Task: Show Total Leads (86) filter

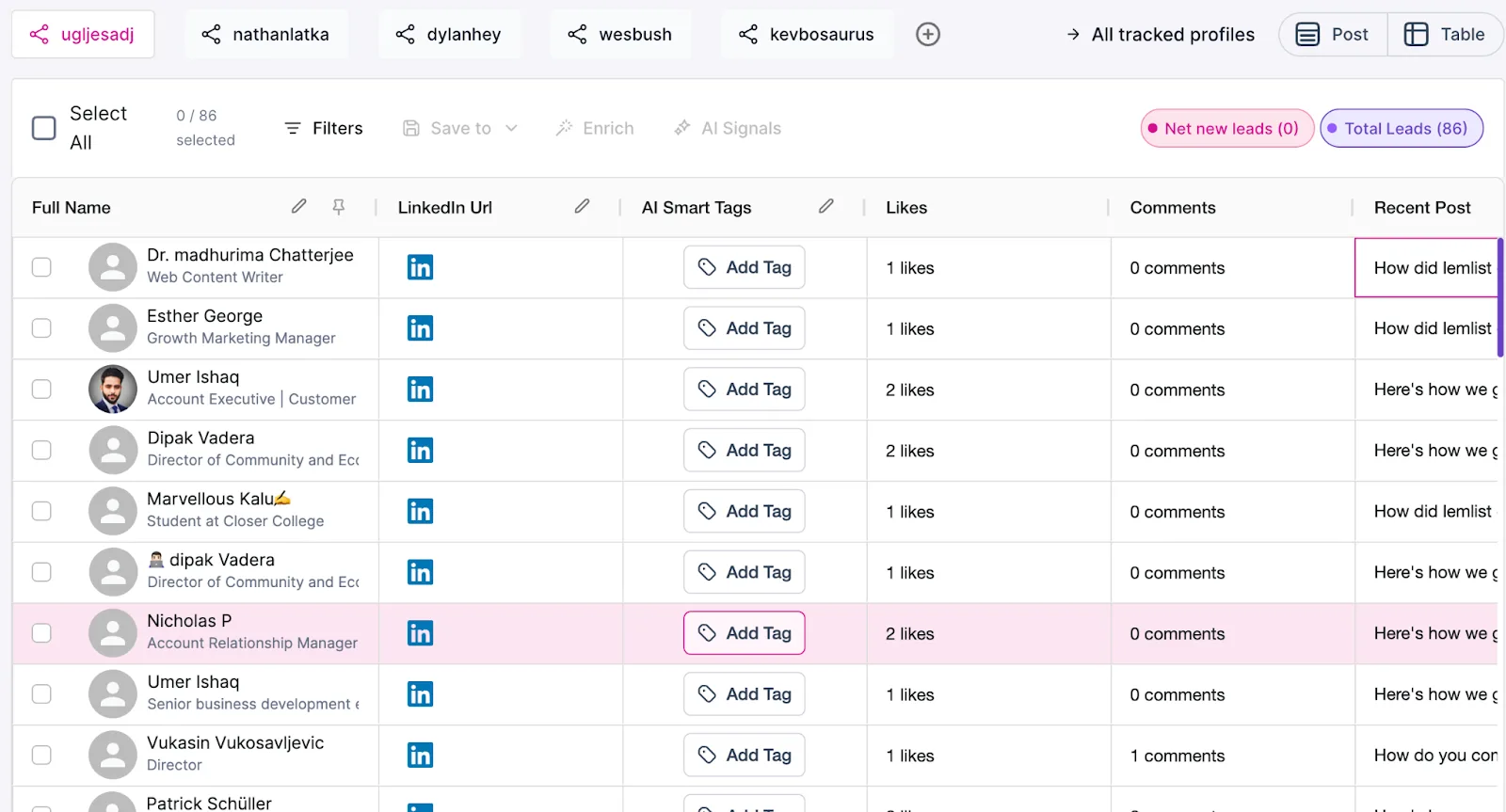Action: 1402,128
